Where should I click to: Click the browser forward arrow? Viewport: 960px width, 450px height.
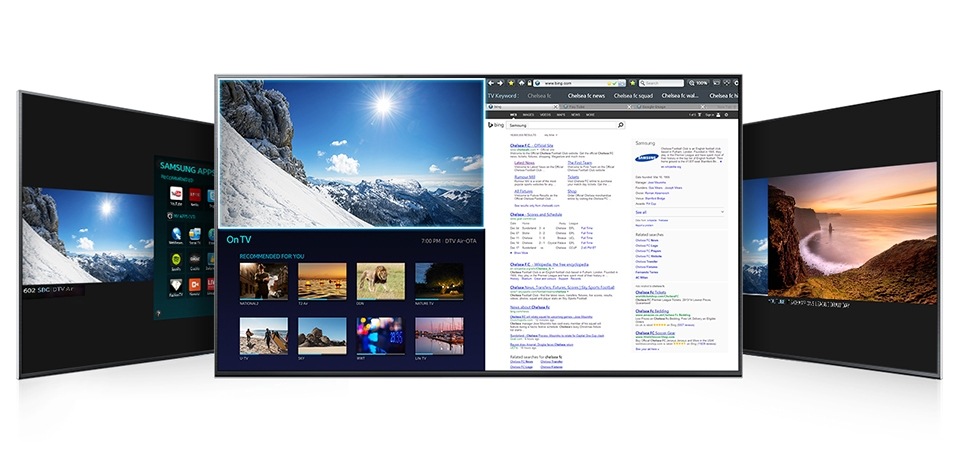coord(500,83)
